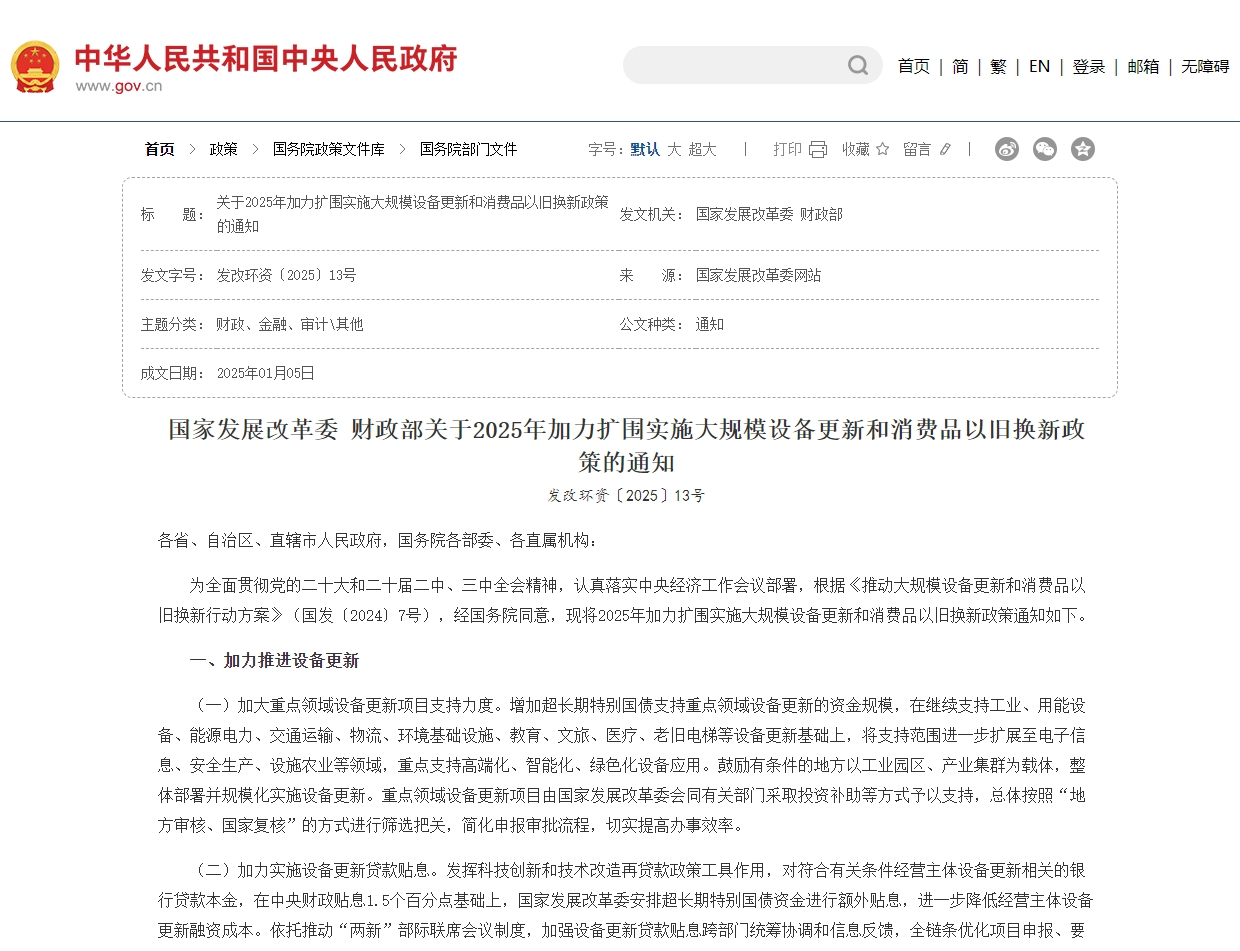Screen dimensions: 1240x951
Task: Go to 国务院政策文件库 breadcrumb
Action: 328,149
